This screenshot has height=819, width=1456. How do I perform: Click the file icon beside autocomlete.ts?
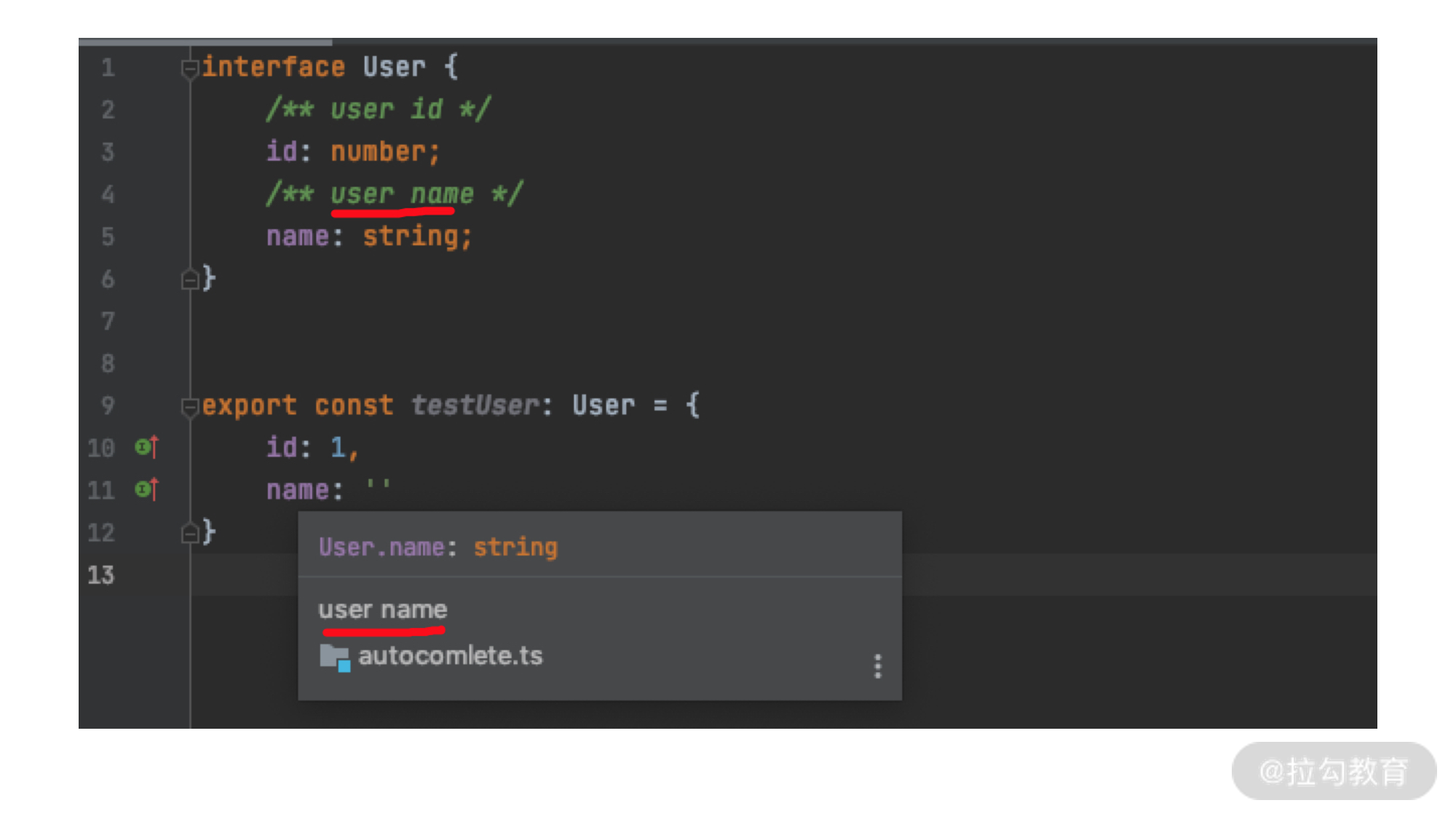[334, 657]
